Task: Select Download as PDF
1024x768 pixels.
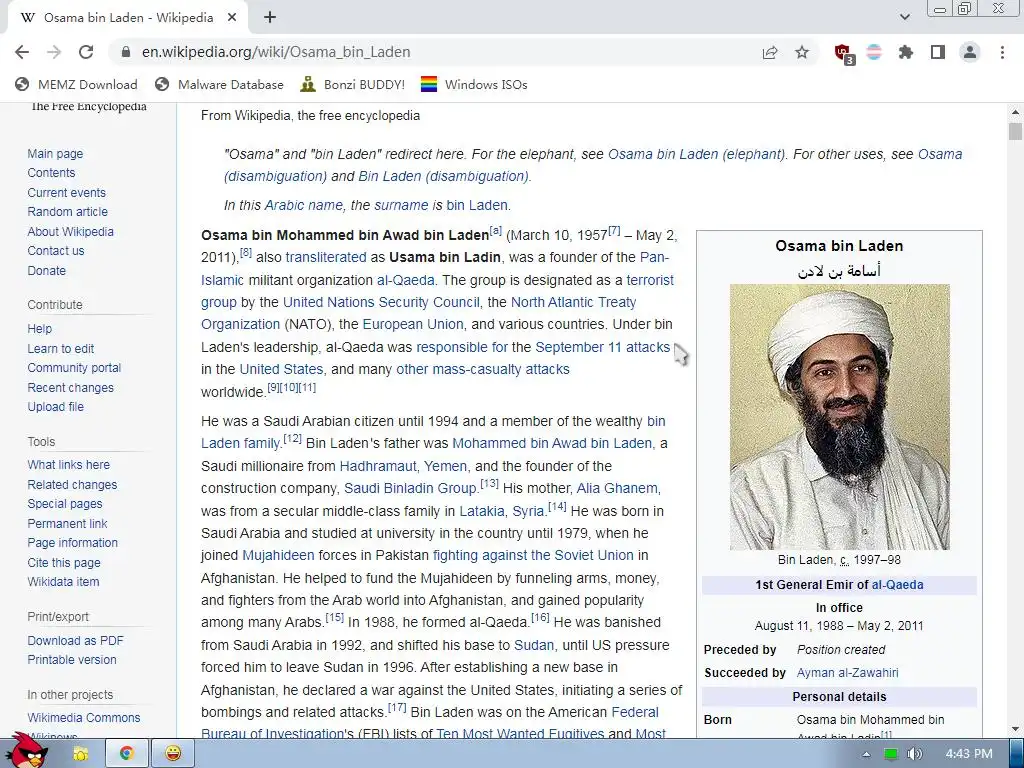Action: (75, 641)
